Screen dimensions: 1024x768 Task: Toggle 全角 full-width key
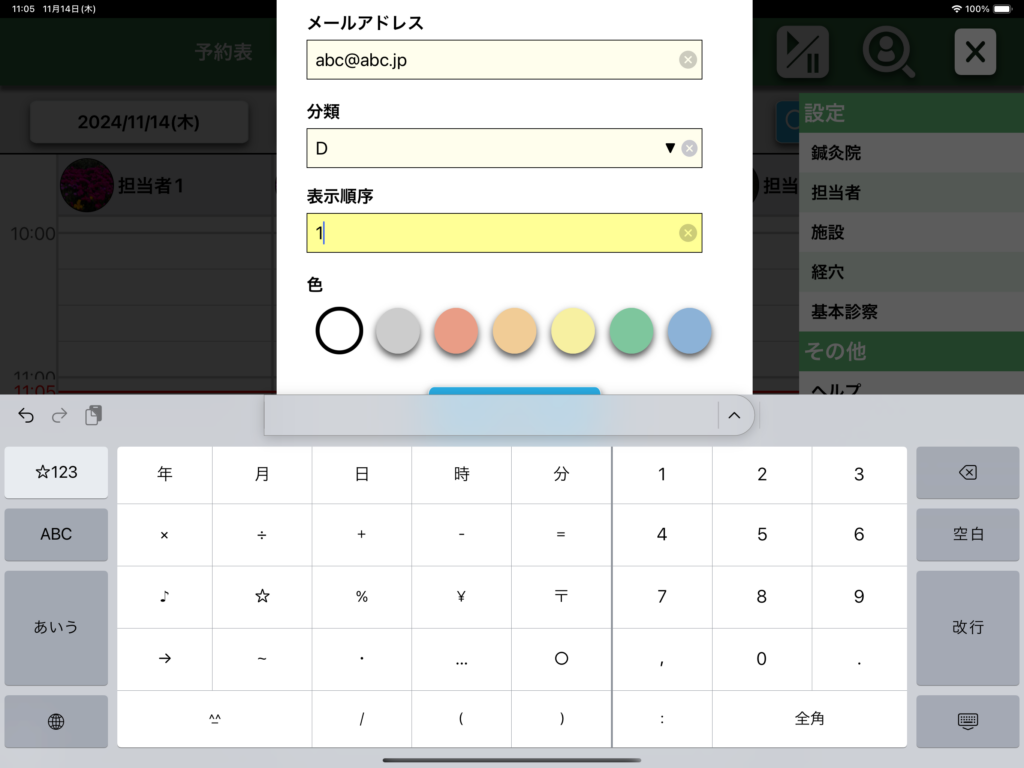point(809,718)
